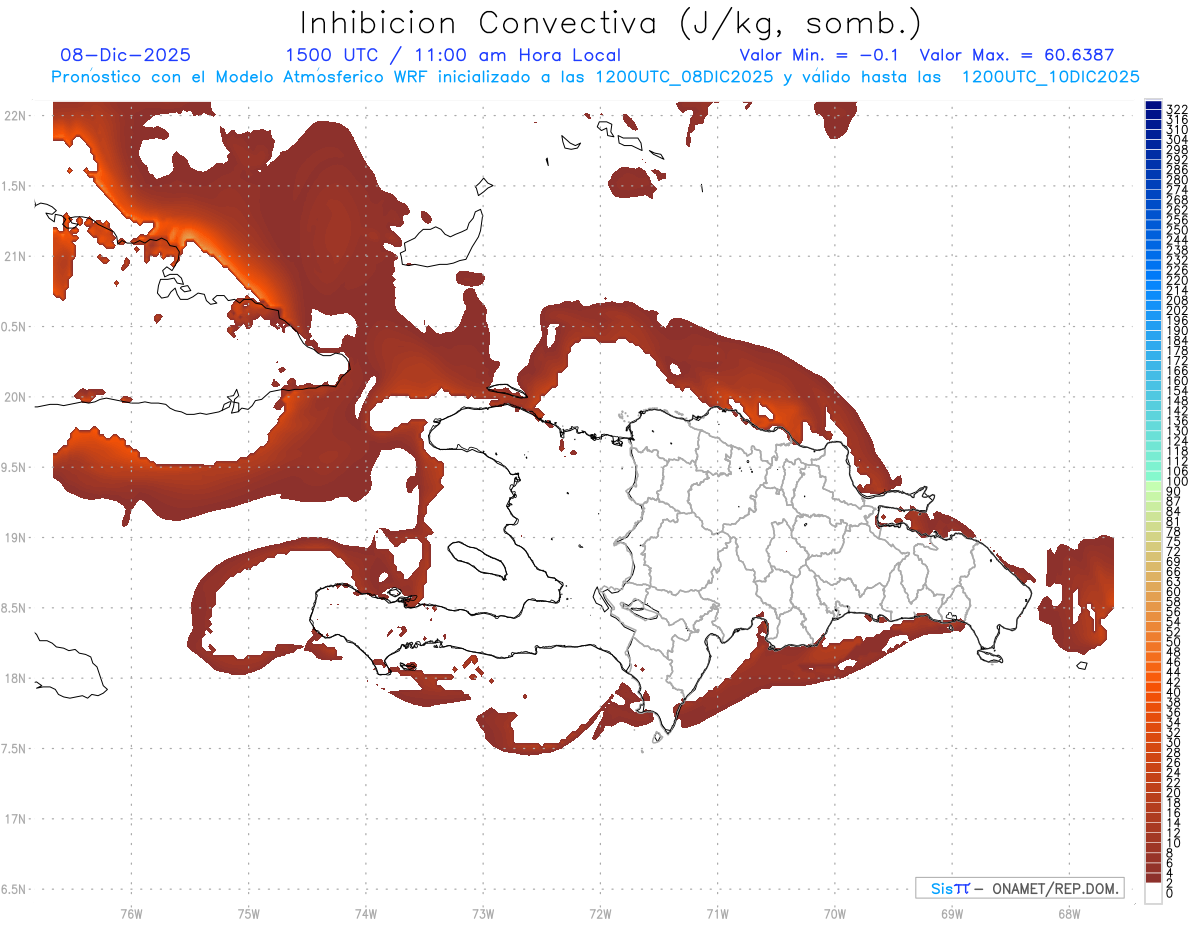
Task: Click the '6.5N' latitude label
Action: pyautogui.click(x=15, y=889)
